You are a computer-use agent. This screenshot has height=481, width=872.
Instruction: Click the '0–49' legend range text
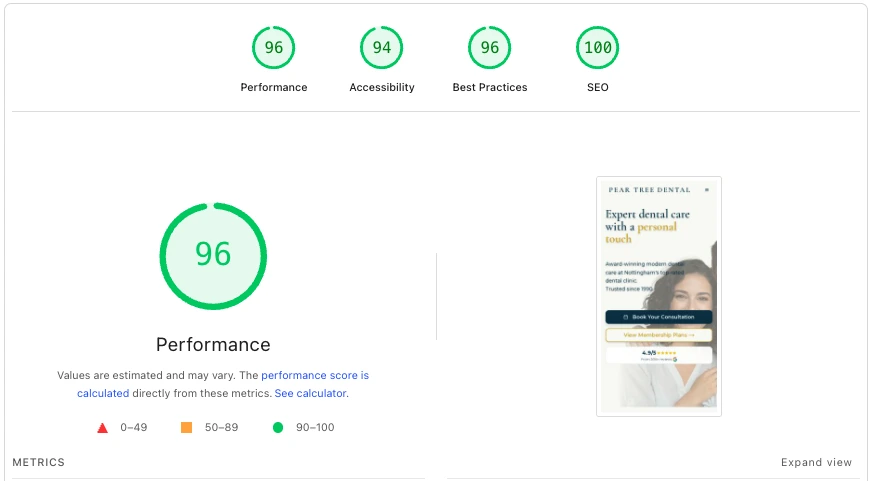133,427
